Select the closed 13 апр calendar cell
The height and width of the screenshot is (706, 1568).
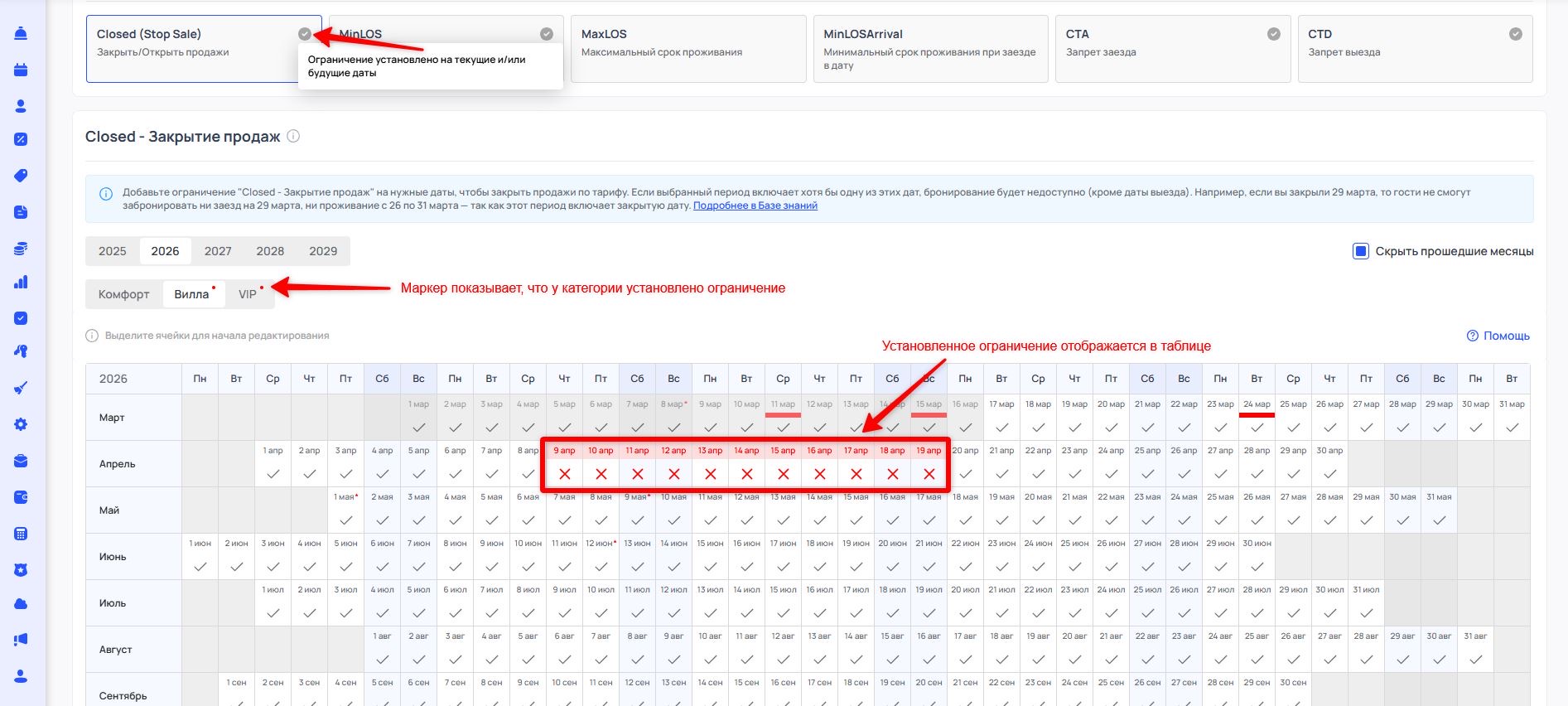pos(710,466)
